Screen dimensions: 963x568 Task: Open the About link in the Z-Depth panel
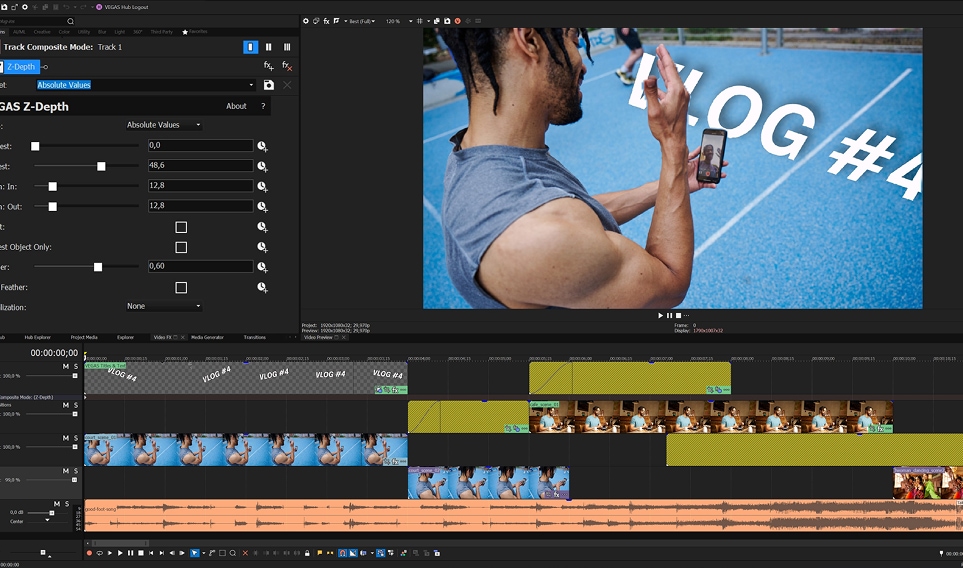236,106
